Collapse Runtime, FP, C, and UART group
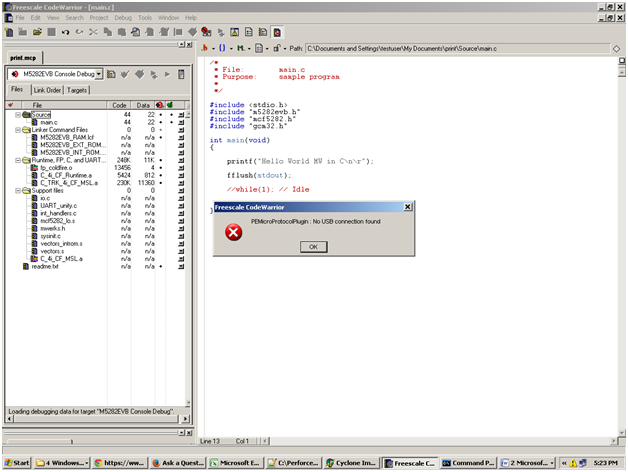Screen dimensions: 628x472 (18, 160)
